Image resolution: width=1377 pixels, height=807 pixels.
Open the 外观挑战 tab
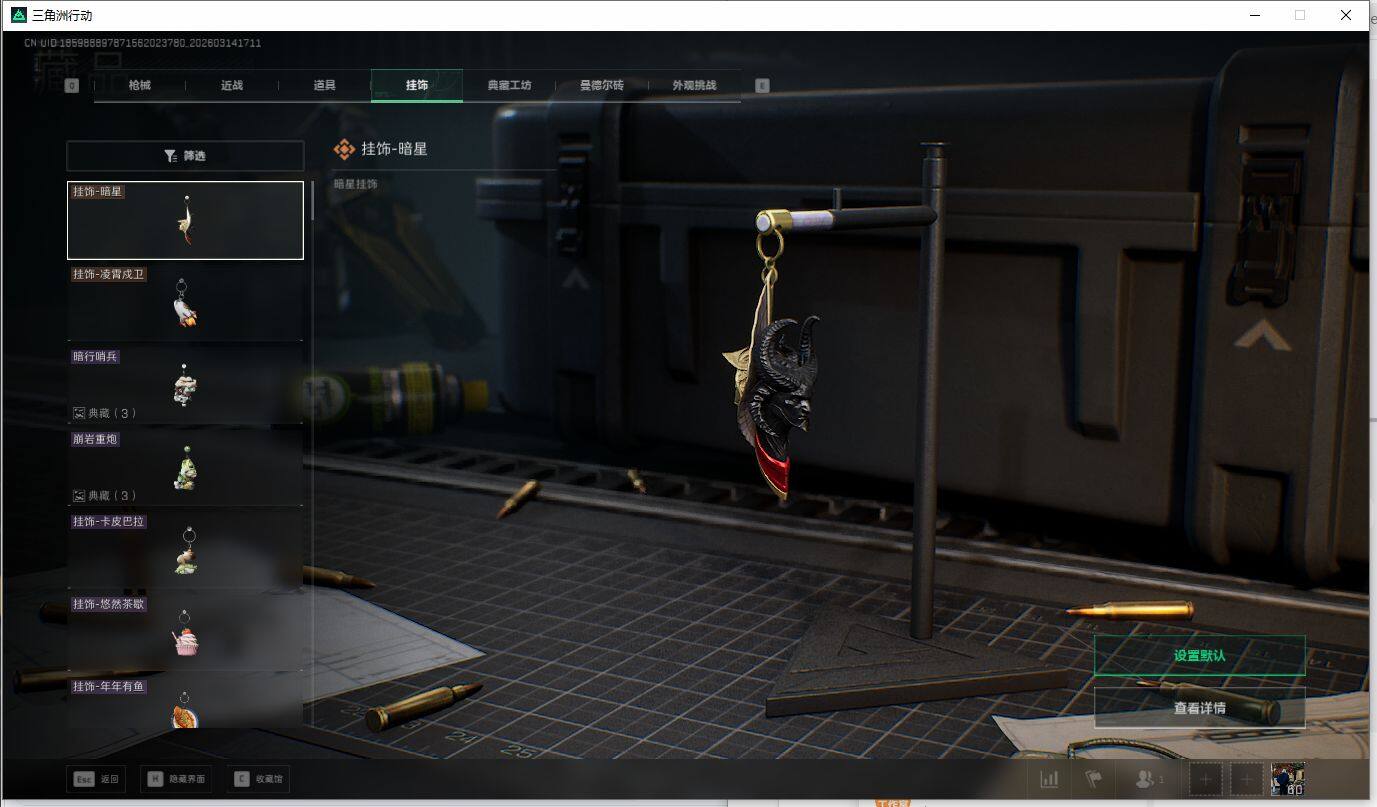pyautogui.click(x=694, y=85)
